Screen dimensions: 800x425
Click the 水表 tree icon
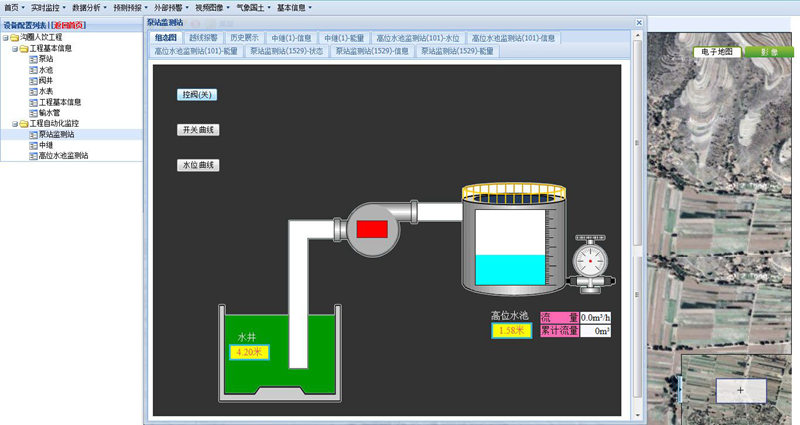tap(33, 91)
